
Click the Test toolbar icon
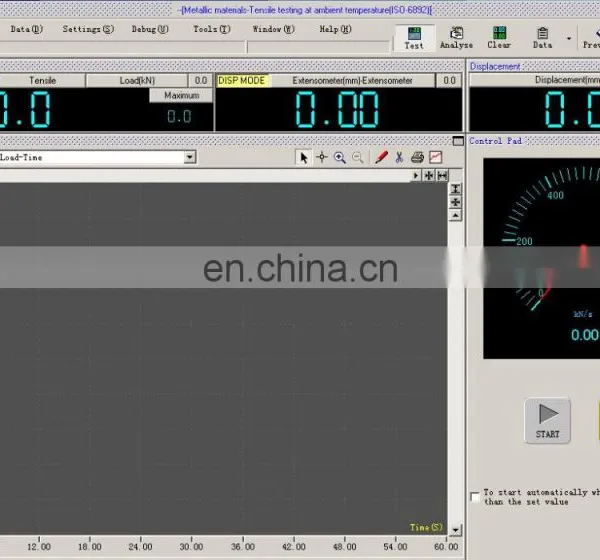pos(414,38)
